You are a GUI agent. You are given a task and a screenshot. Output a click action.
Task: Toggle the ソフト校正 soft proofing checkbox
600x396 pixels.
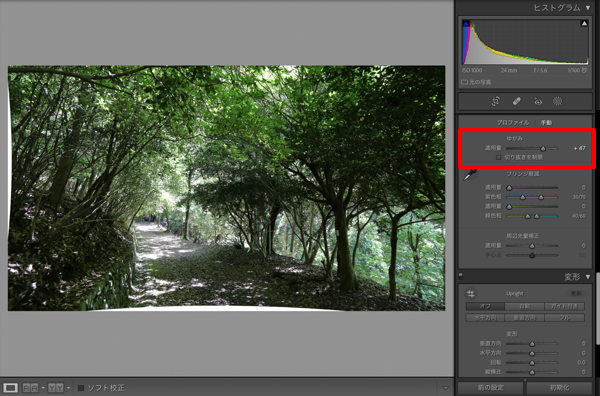[x=81, y=388]
